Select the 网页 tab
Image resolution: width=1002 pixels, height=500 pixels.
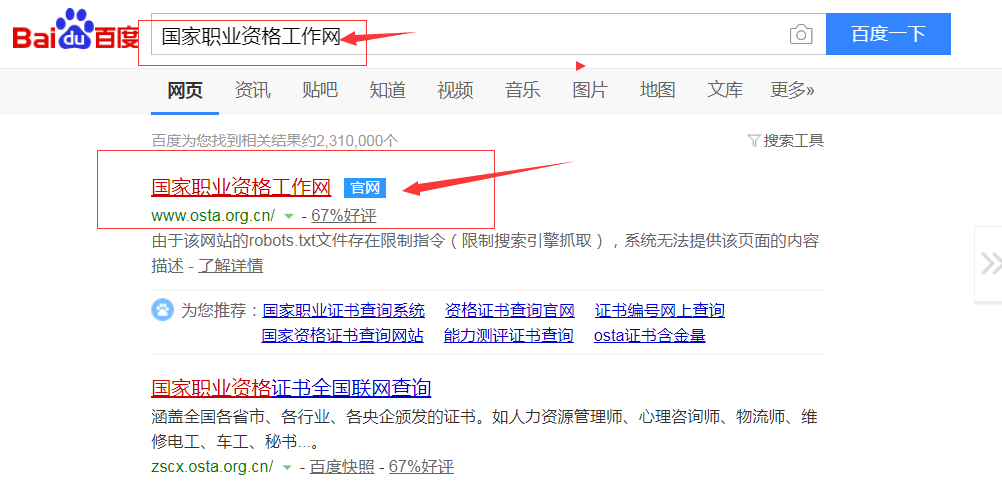pos(185,90)
